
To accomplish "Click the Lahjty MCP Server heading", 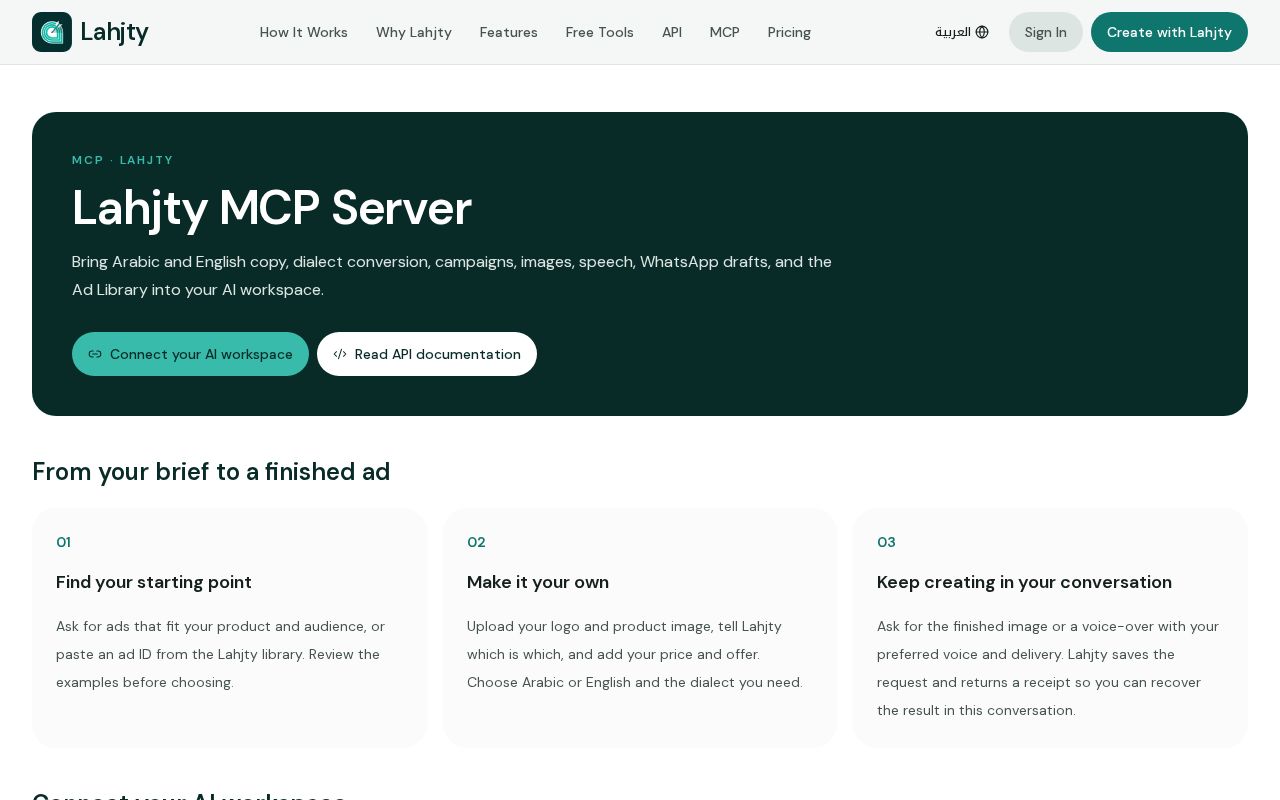I will point(272,208).
